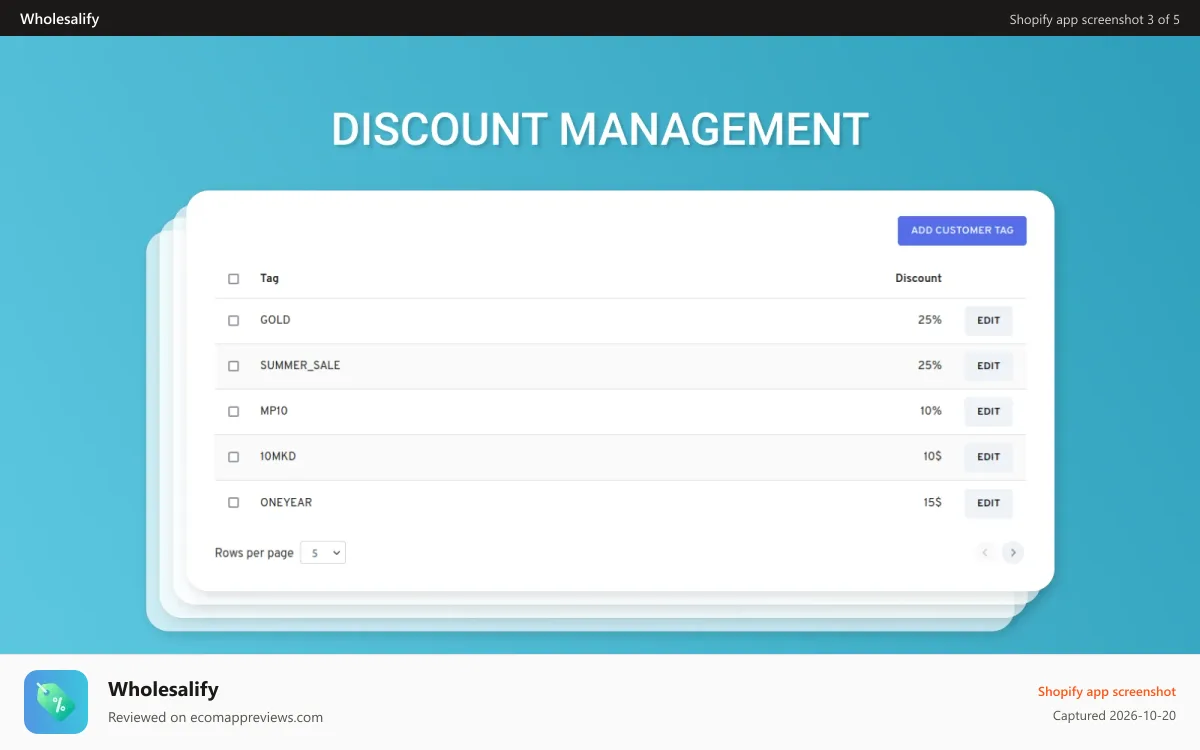
Task: Edit the SUMMER_SALE tag discount
Action: click(x=989, y=366)
